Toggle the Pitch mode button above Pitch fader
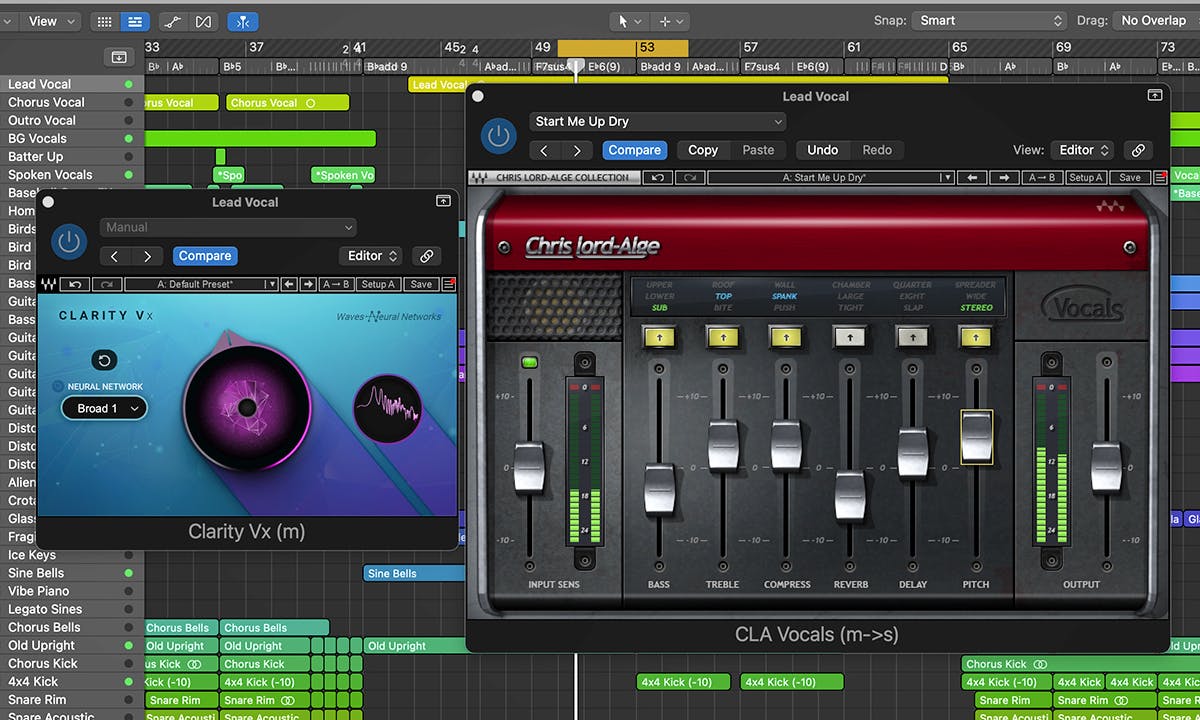The height and width of the screenshot is (720, 1200). [x=976, y=338]
